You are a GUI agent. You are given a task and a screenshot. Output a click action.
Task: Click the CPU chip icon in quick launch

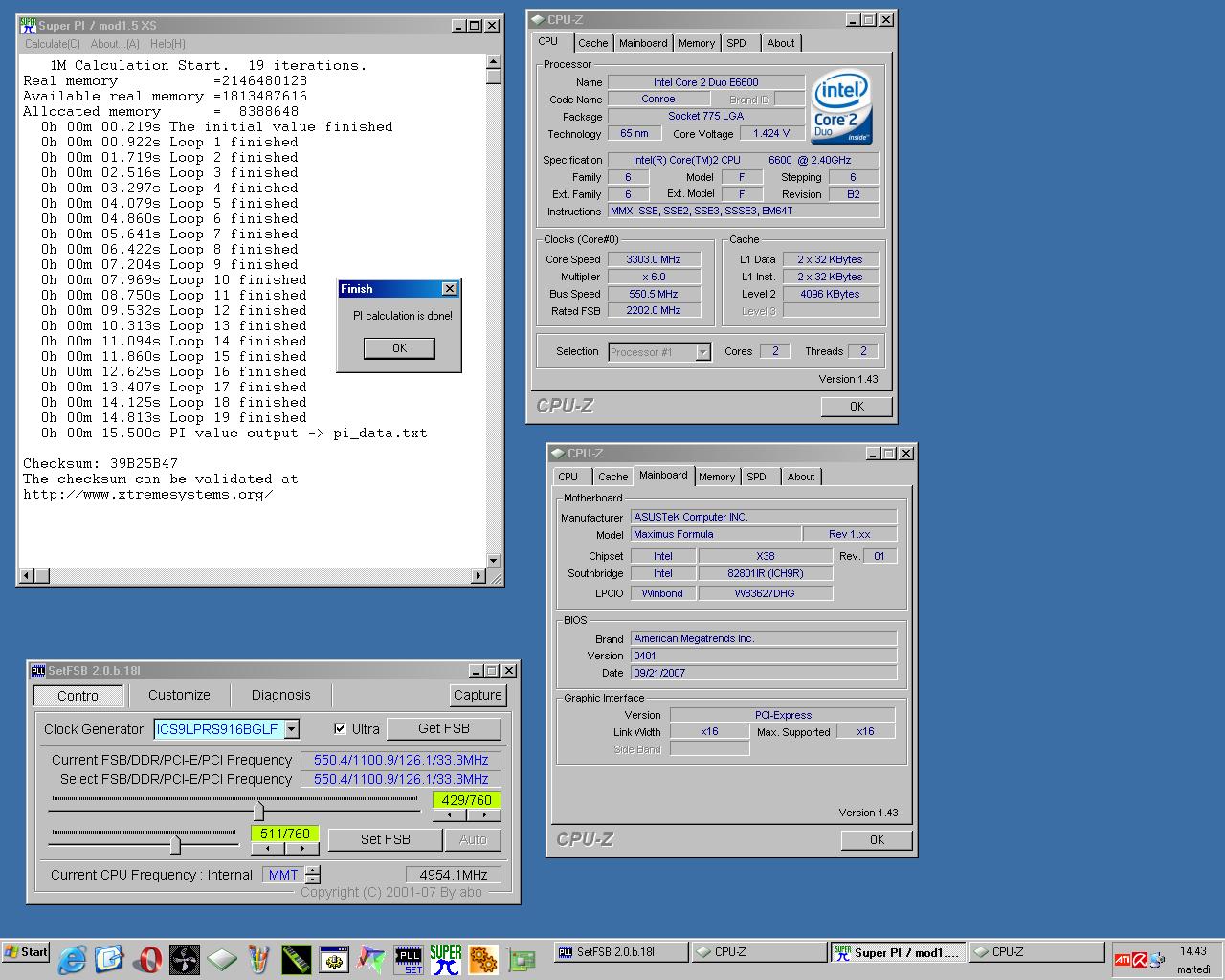221,958
